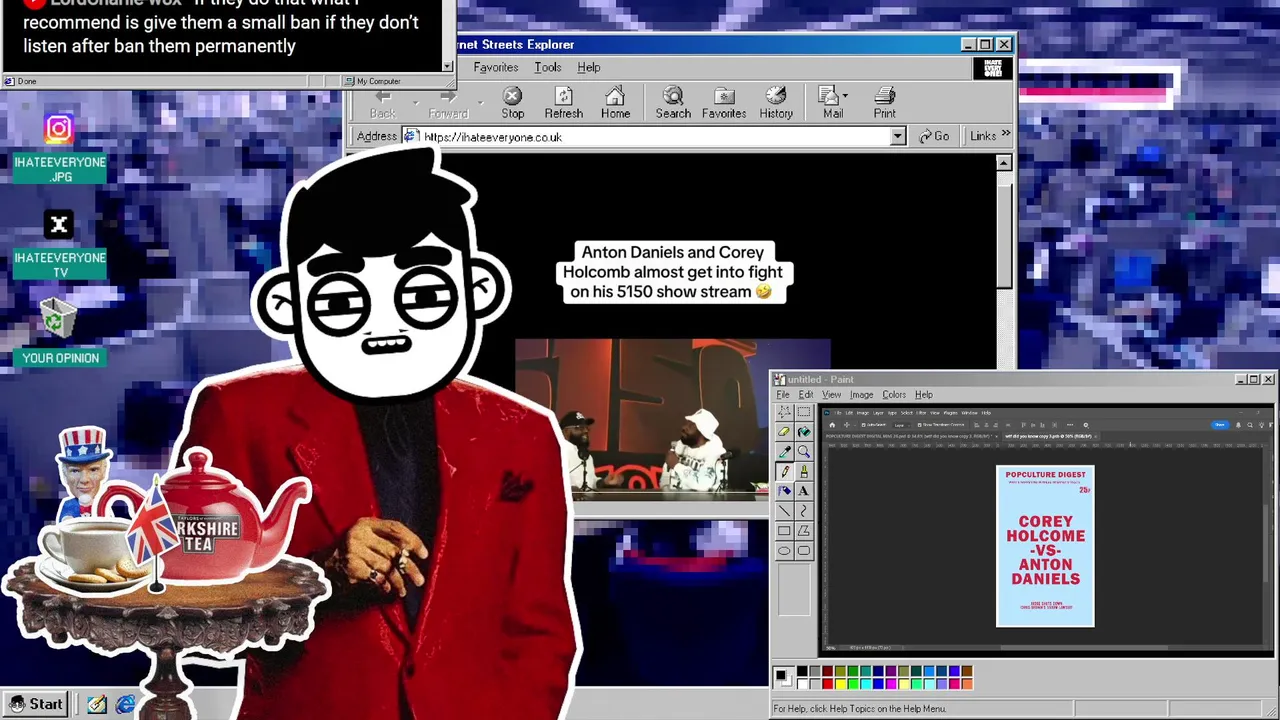
Task: Open the Paint File menu
Action: coord(783,395)
